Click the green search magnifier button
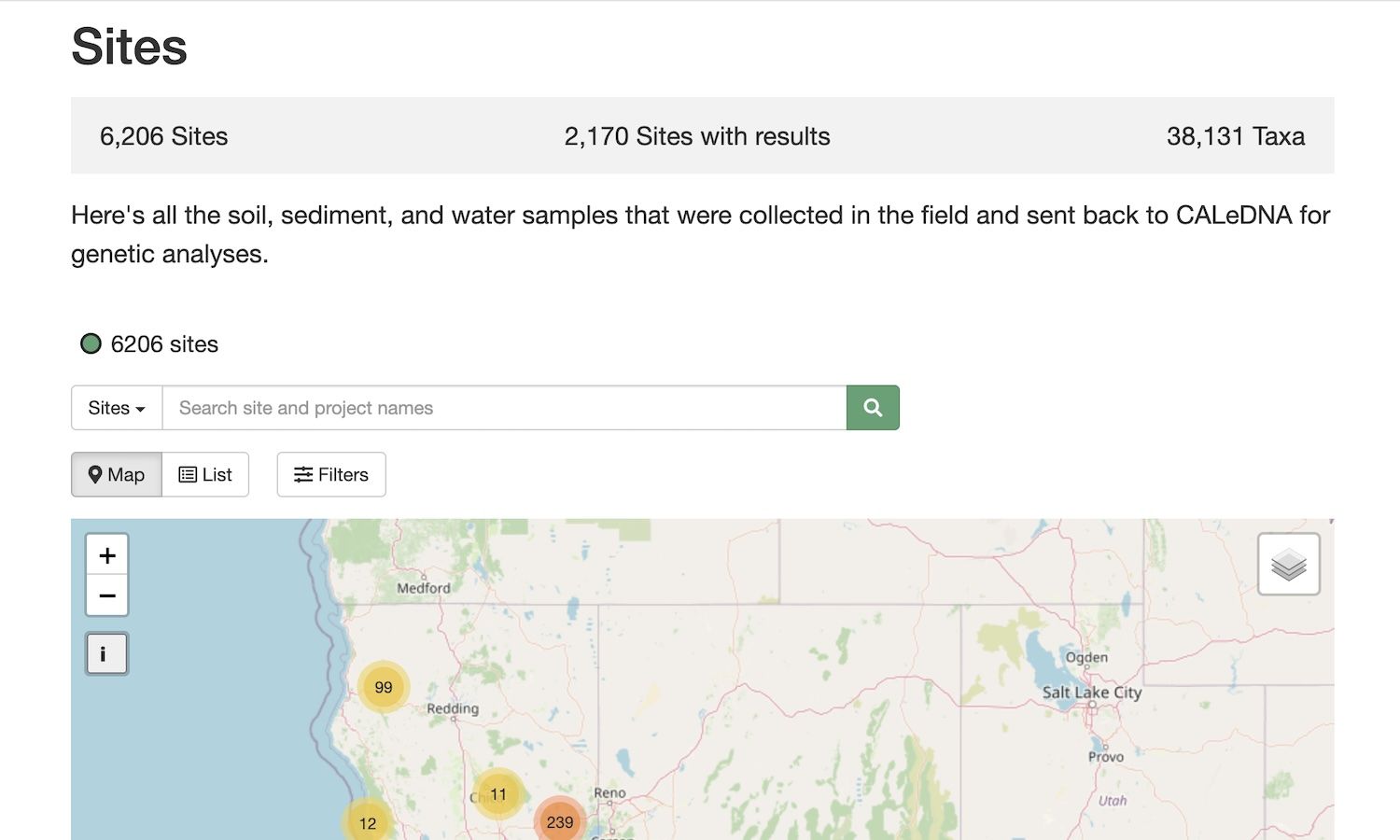The width and height of the screenshot is (1400, 840). pos(873,408)
